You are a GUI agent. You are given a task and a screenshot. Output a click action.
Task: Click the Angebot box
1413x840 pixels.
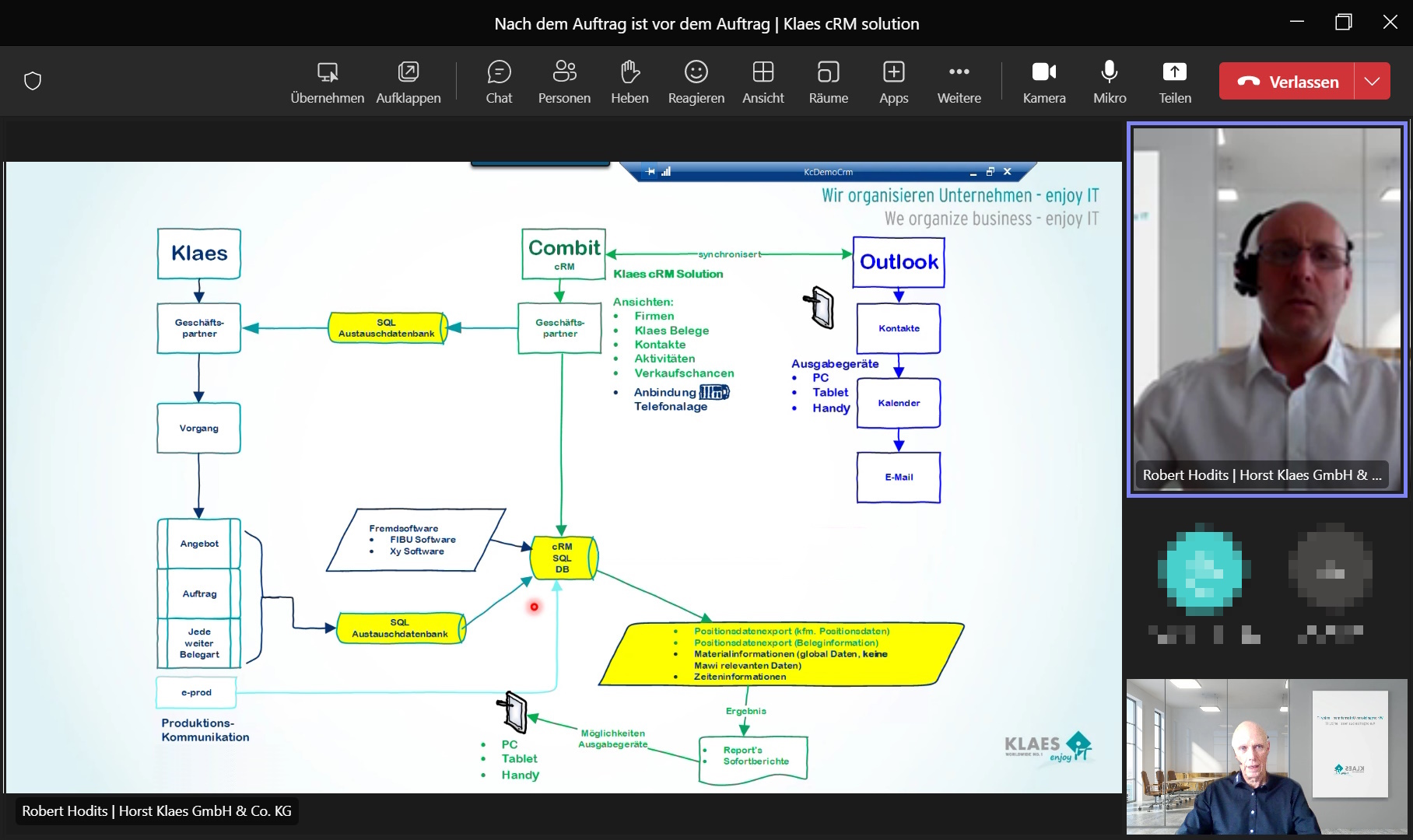pyautogui.click(x=199, y=544)
